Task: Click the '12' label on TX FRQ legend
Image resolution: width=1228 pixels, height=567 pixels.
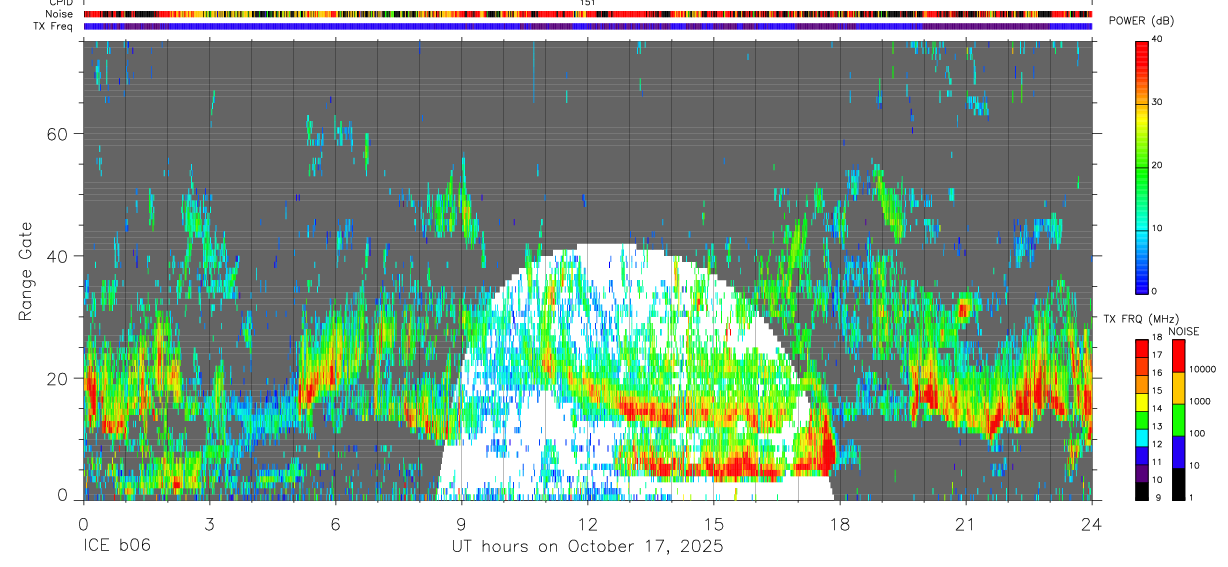Action: pos(1158,444)
